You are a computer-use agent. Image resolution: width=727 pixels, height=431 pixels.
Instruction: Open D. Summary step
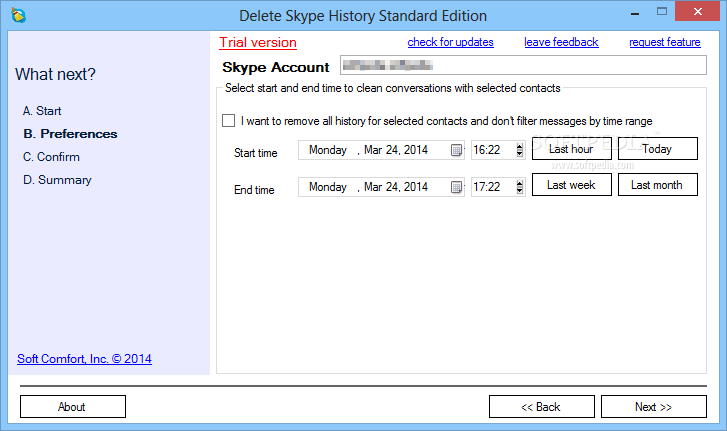point(57,180)
